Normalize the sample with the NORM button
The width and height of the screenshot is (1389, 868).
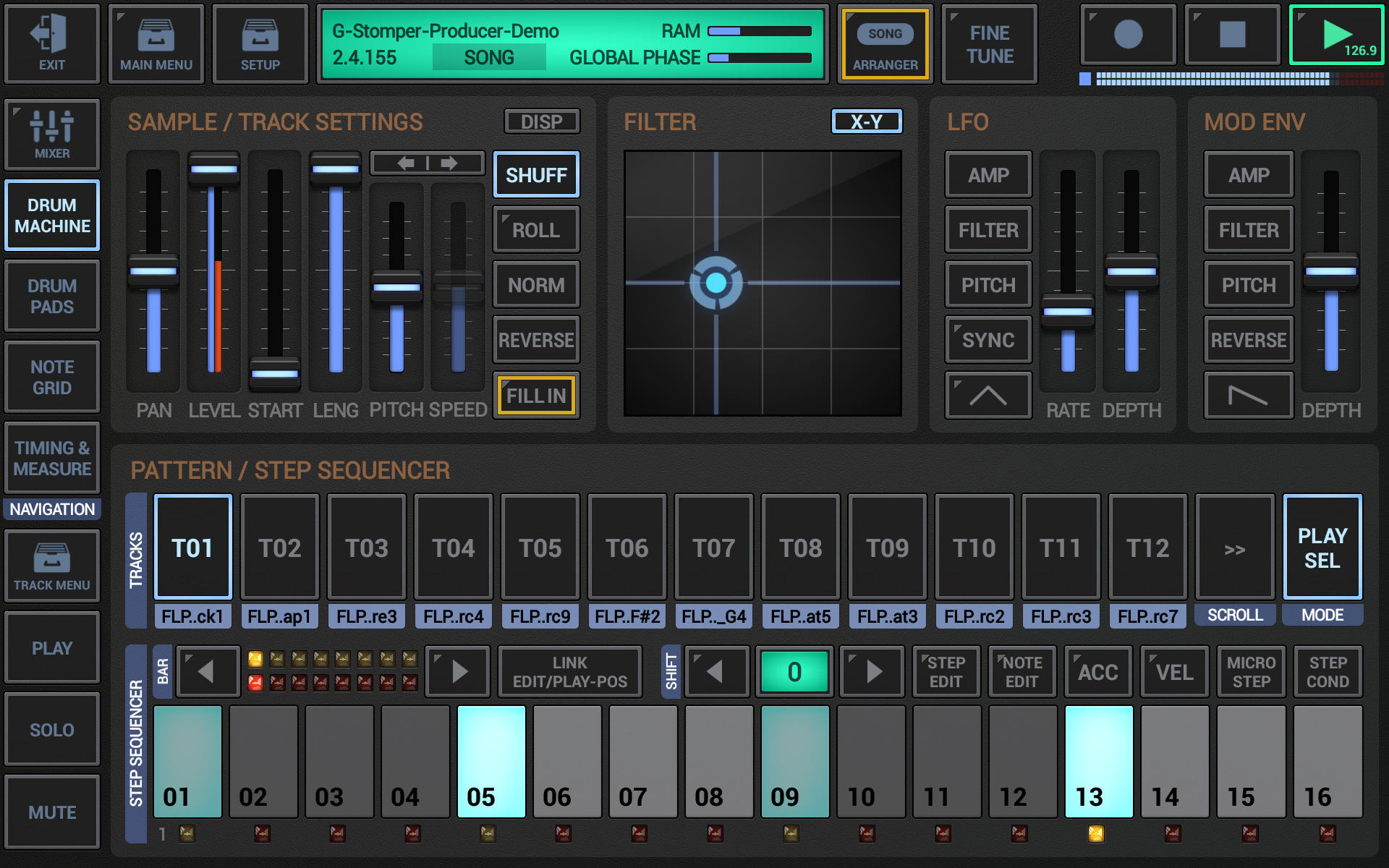coord(535,284)
